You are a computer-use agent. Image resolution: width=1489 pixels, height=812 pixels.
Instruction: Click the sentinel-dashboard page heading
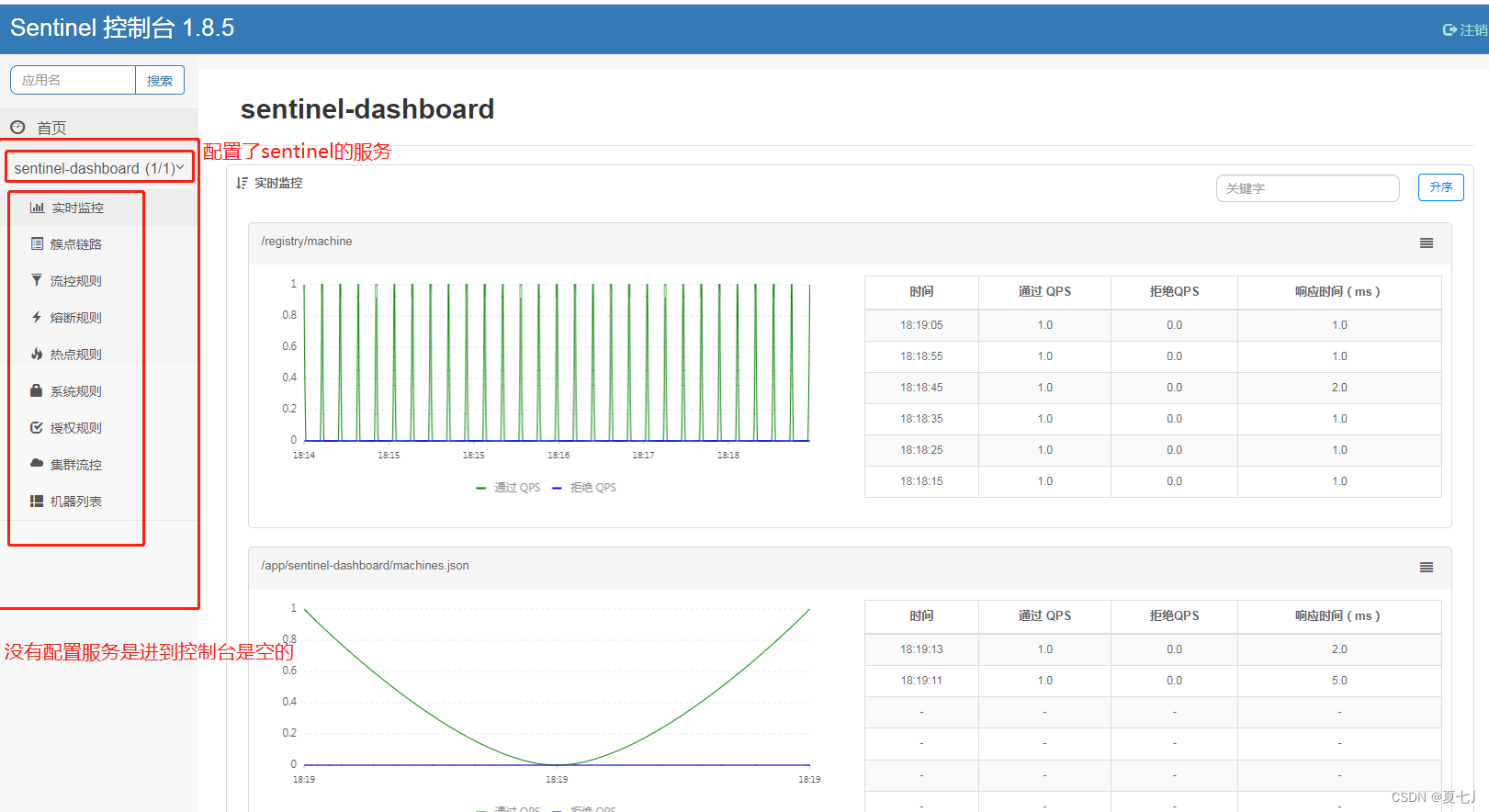tap(367, 109)
